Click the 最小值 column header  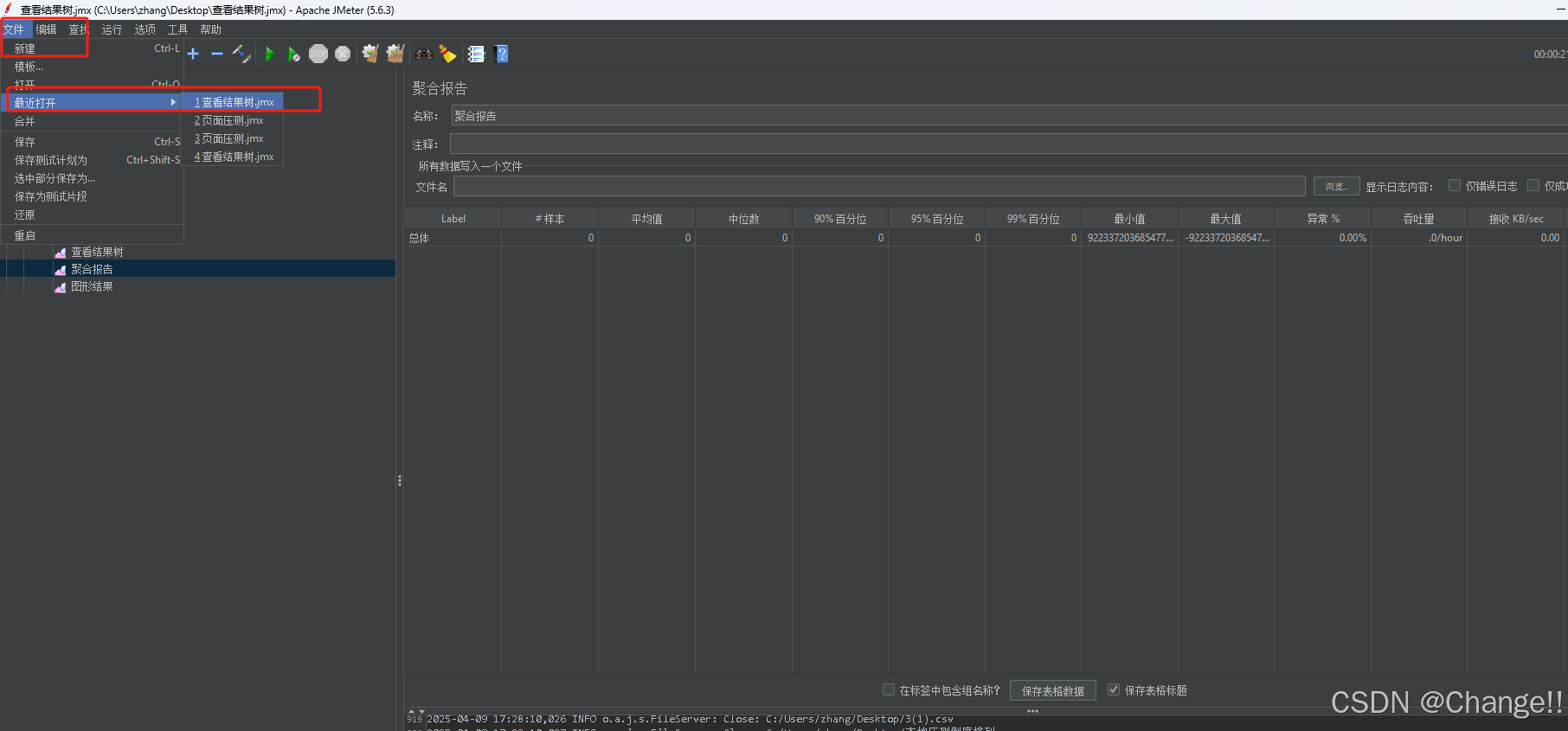1129,219
